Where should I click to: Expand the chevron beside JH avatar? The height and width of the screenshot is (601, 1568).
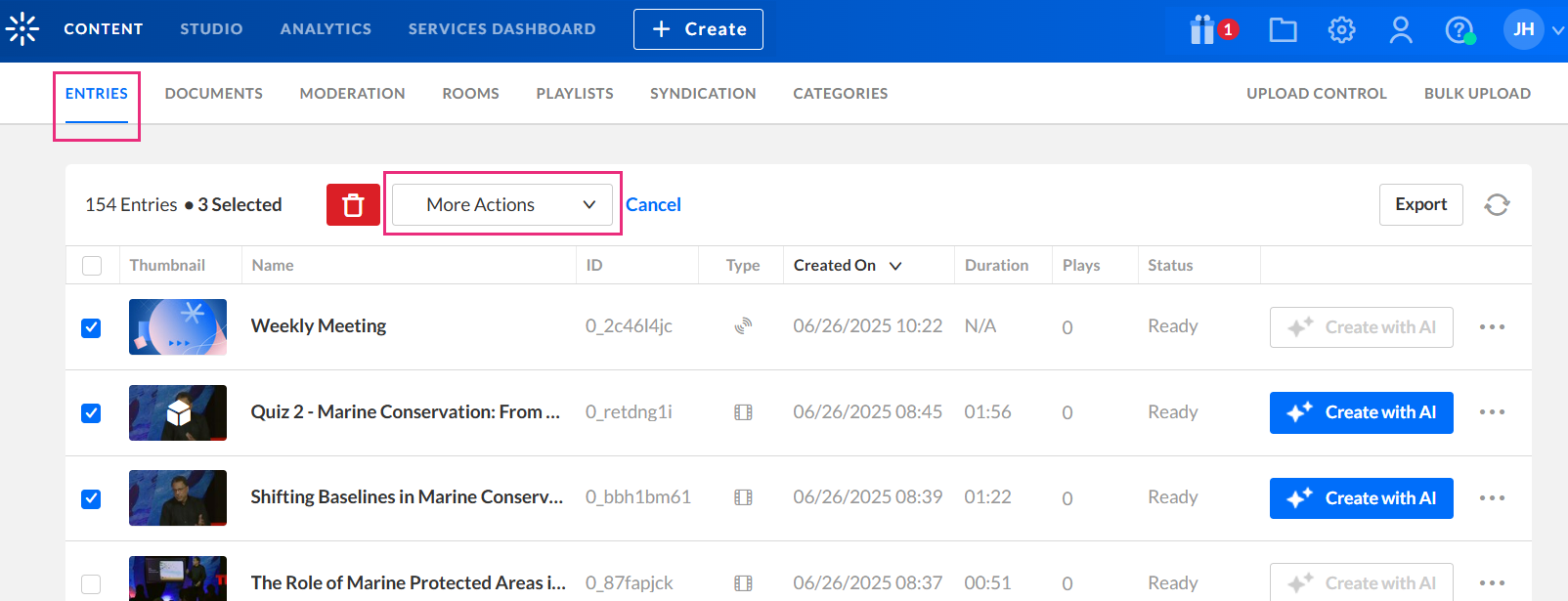click(1558, 30)
